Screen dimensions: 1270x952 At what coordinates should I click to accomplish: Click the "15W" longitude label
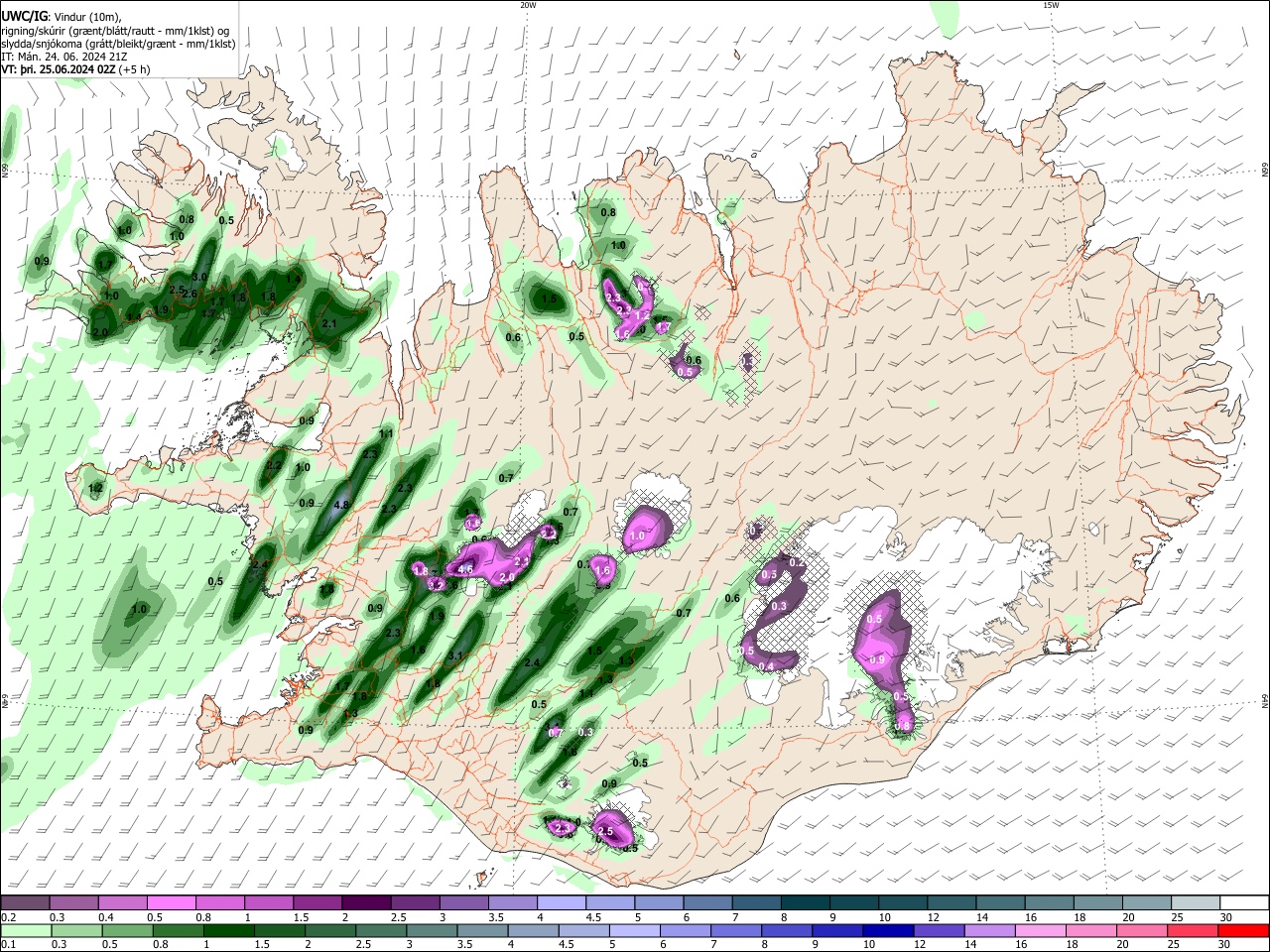click(x=1051, y=5)
